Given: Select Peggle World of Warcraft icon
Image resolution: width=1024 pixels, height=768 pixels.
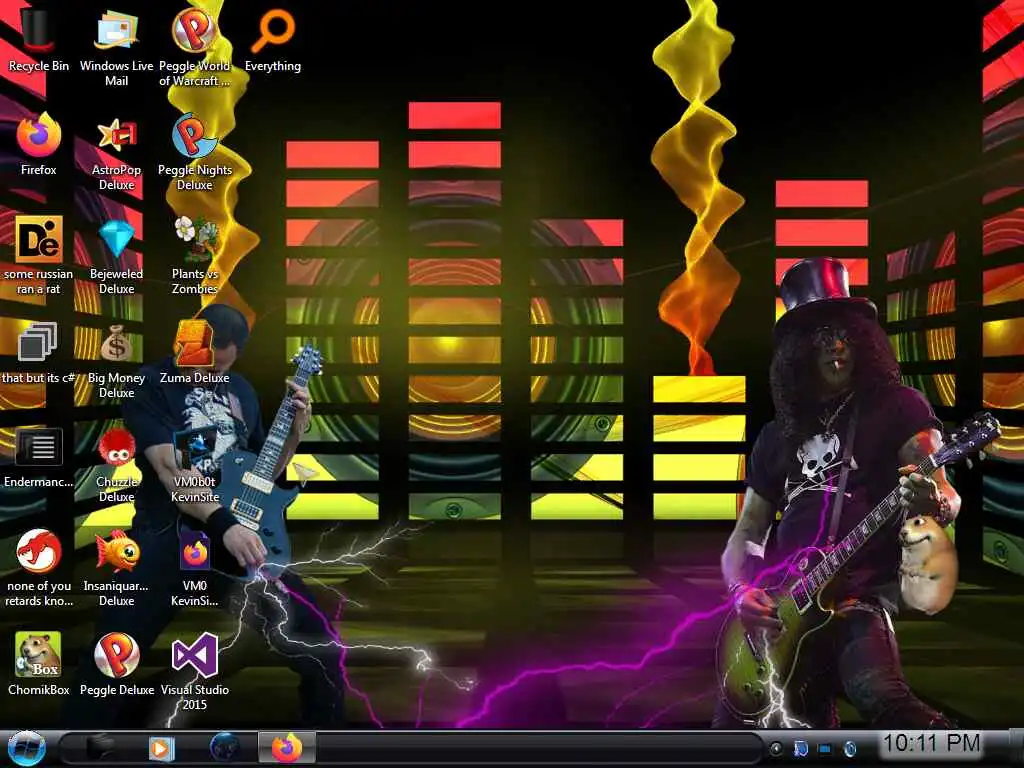Looking at the screenshot, I should click(195, 46).
